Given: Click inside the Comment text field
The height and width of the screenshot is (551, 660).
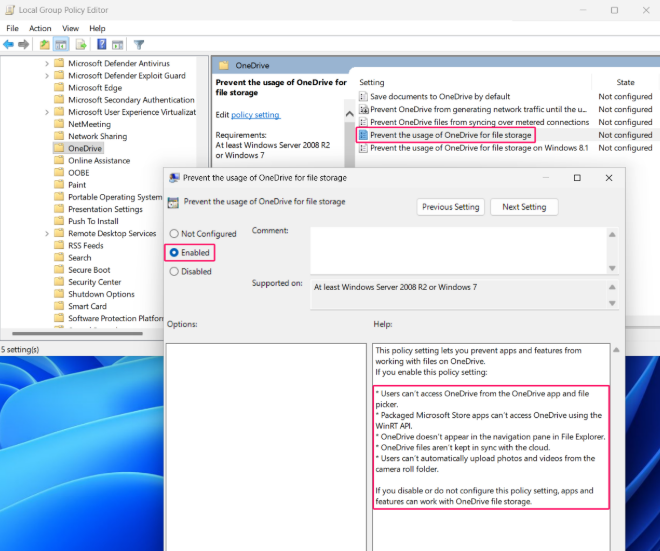Looking at the screenshot, I should (x=458, y=251).
